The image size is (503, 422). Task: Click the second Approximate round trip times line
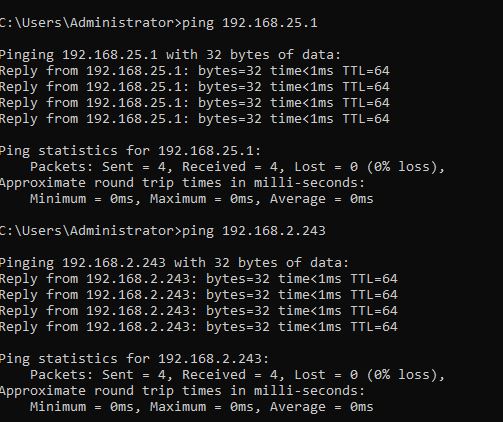point(183,391)
